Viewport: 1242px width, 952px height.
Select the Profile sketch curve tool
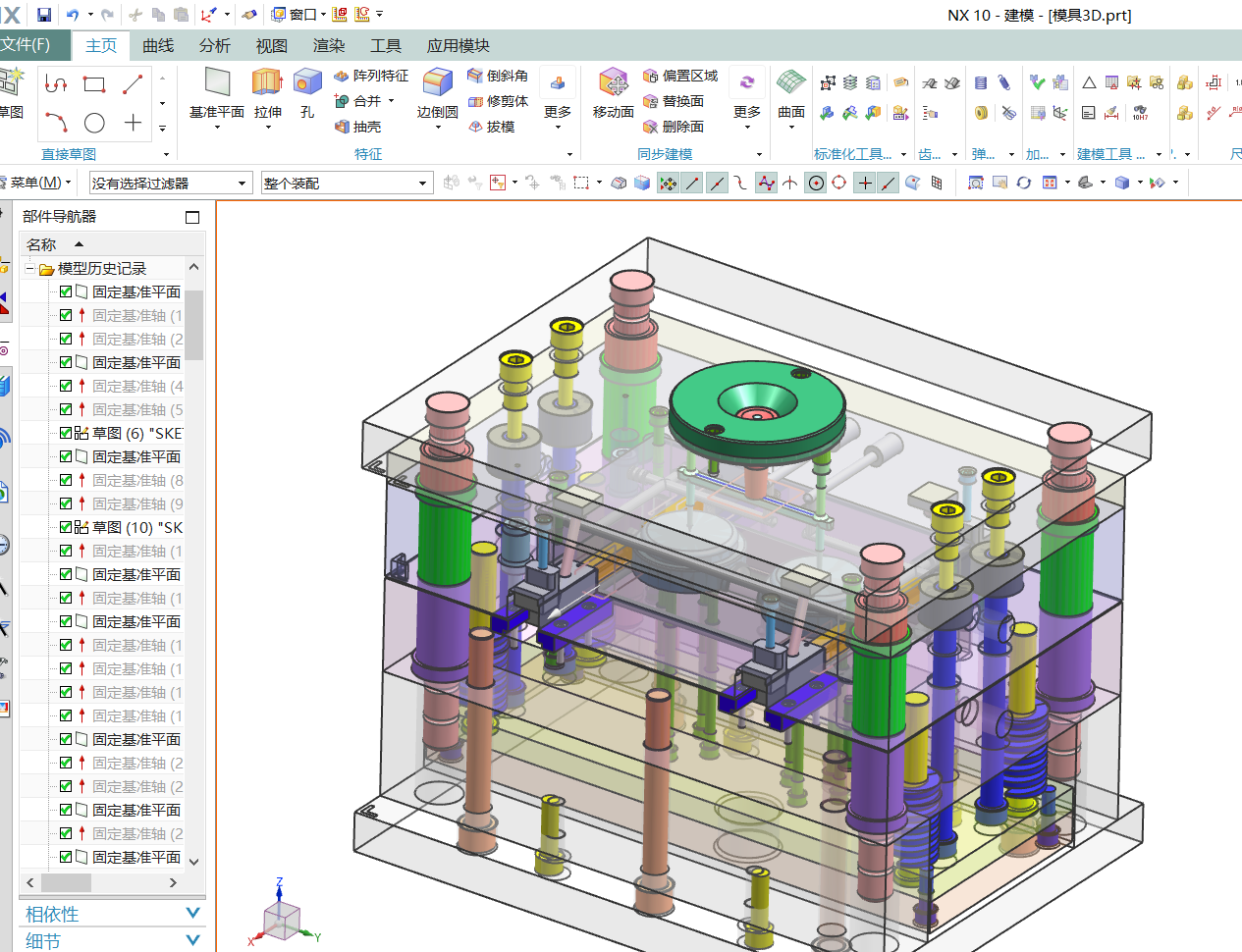pos(56,84)
